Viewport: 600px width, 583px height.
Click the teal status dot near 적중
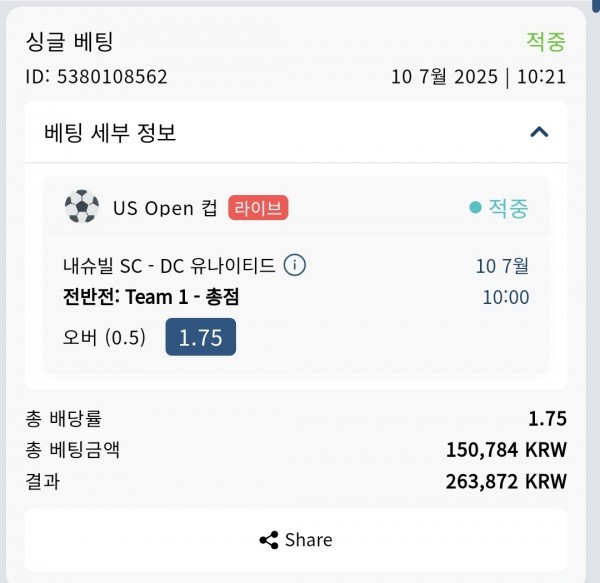(x=475, y=208)
